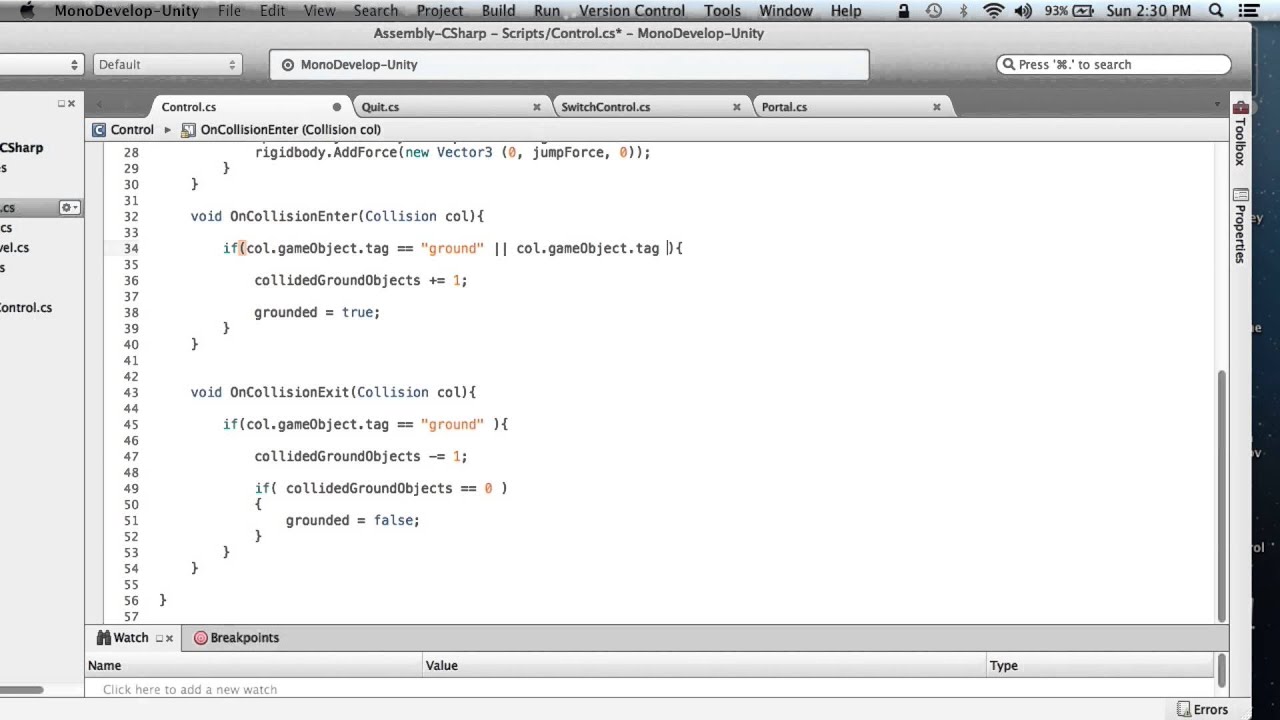Click the Errors status bar icon

[1184, 709]
